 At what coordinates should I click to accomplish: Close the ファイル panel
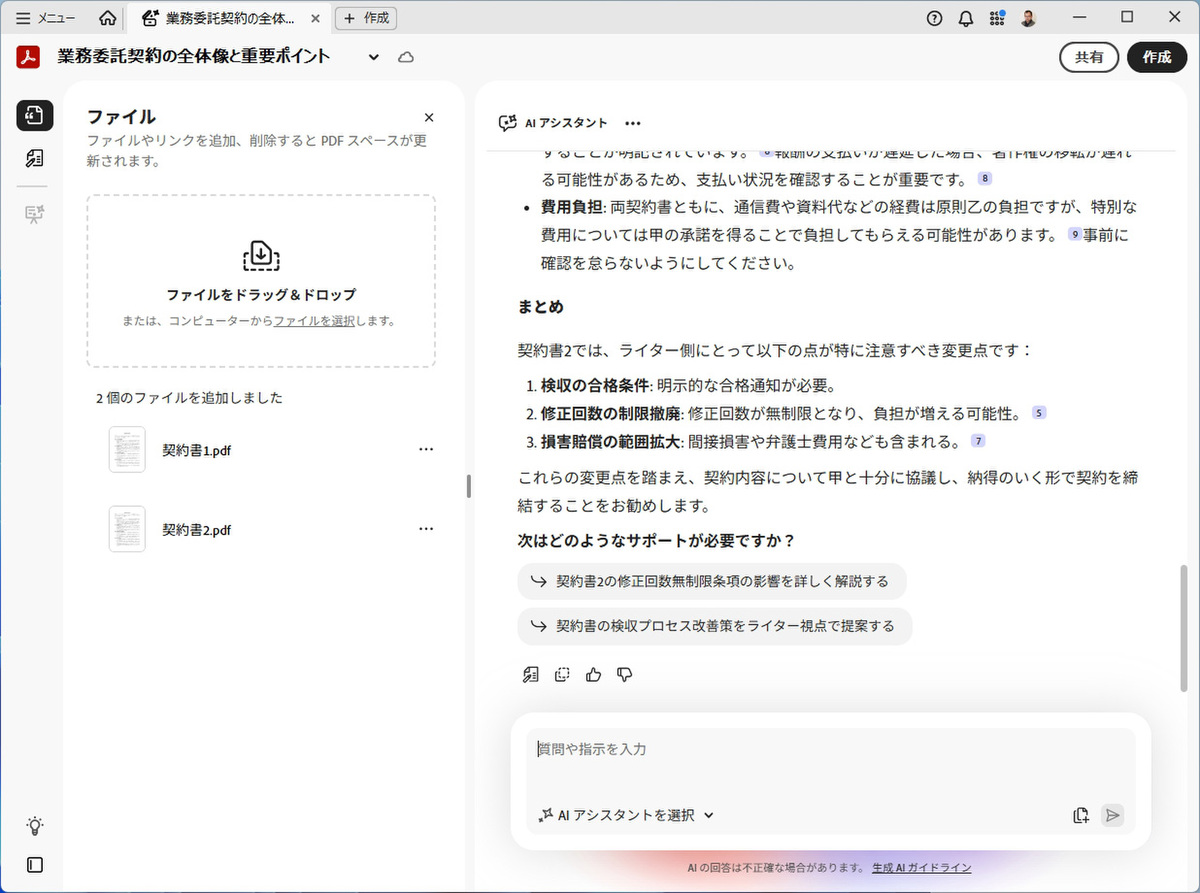click(429, 117)
